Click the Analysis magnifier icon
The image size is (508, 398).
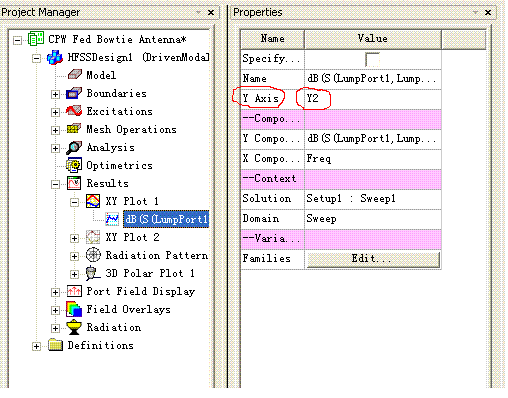pyautogui.click(x=74, y=147)
